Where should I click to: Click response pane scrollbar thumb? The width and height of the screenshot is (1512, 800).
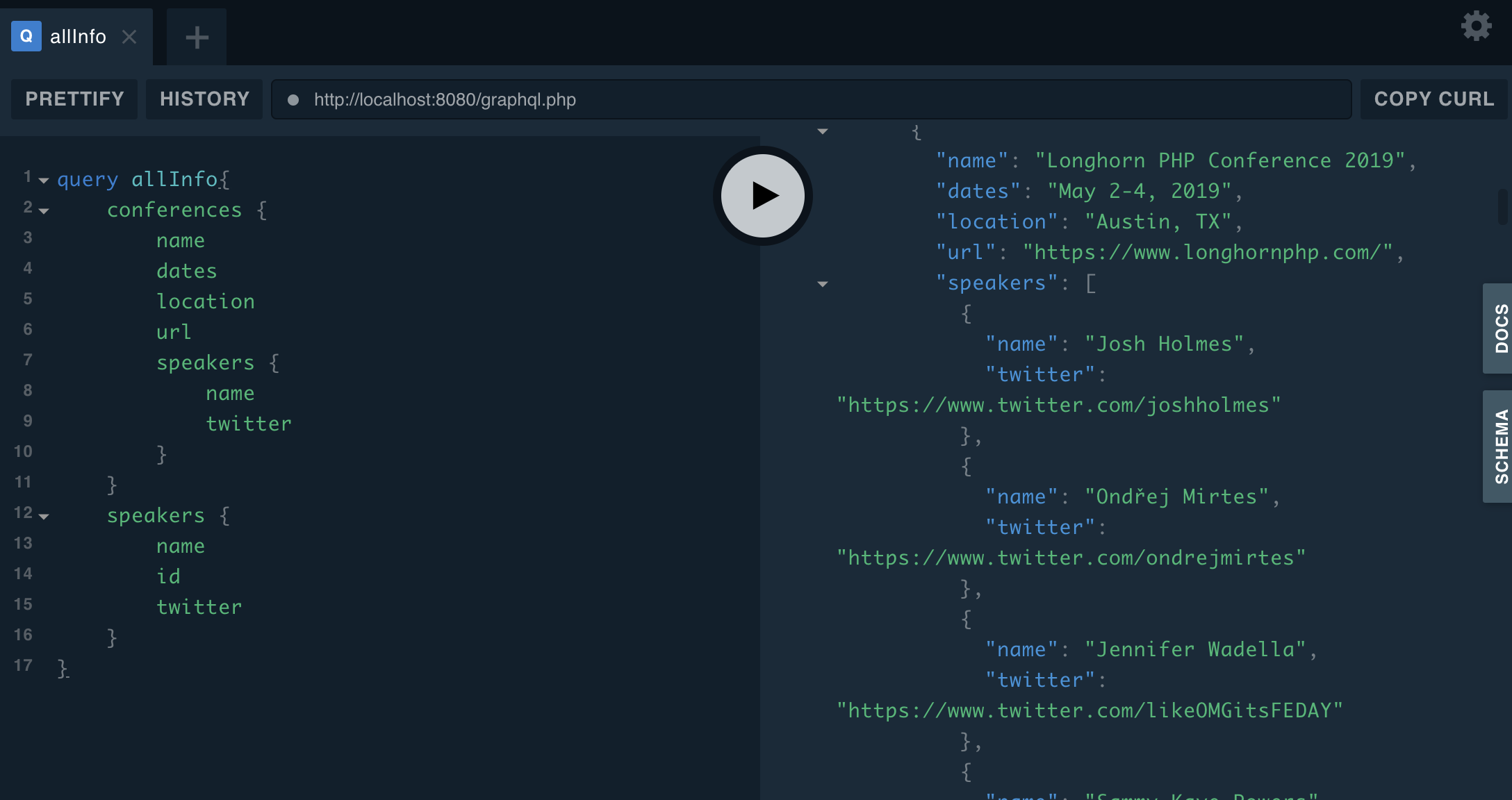[x=1504, y=206]
